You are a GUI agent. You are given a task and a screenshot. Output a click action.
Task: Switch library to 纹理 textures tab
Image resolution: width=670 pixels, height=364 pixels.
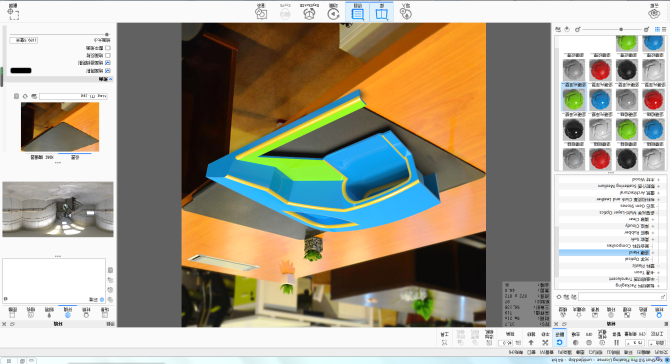627,312
